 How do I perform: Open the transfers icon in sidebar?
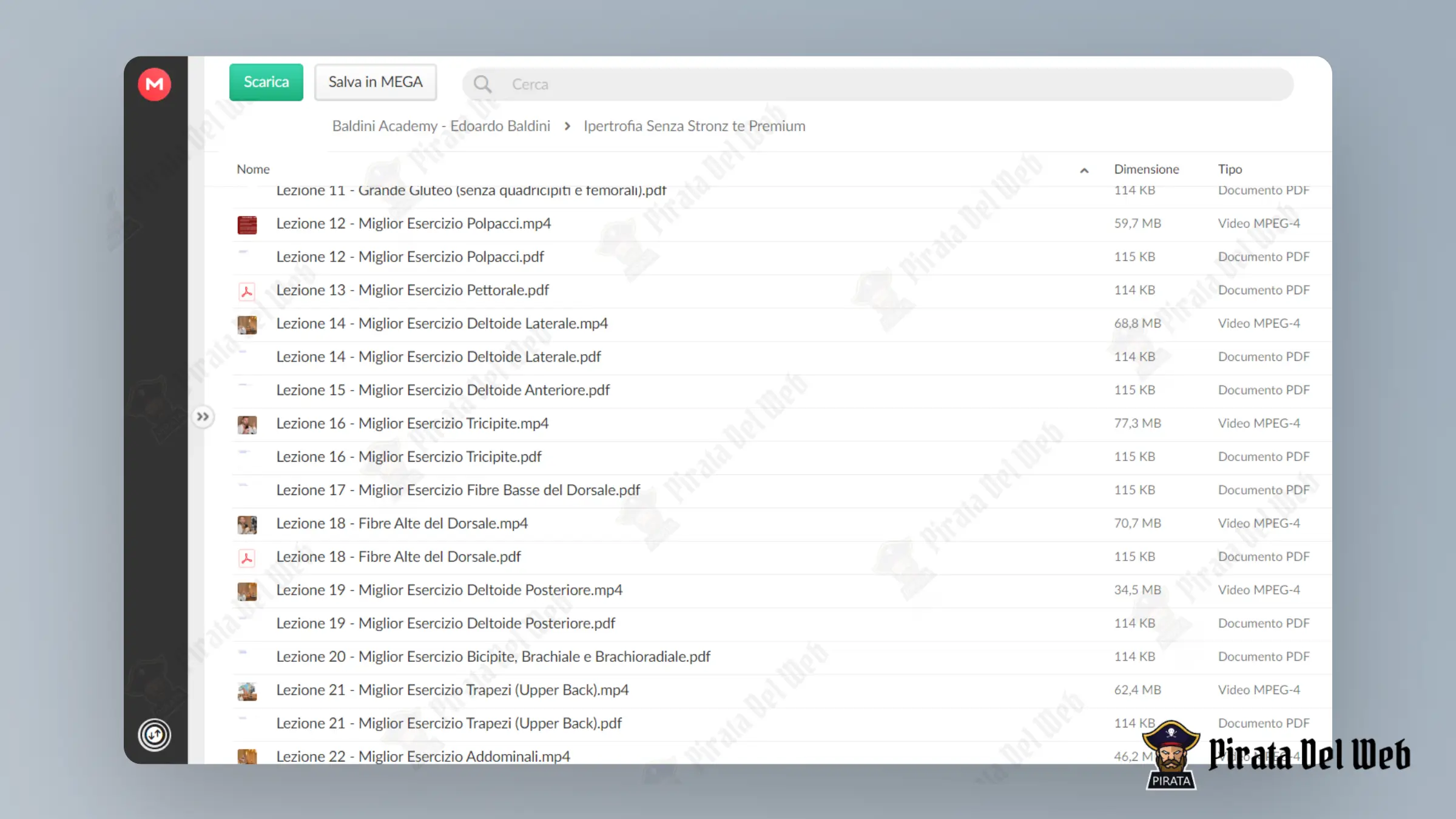tap(154, 735)
